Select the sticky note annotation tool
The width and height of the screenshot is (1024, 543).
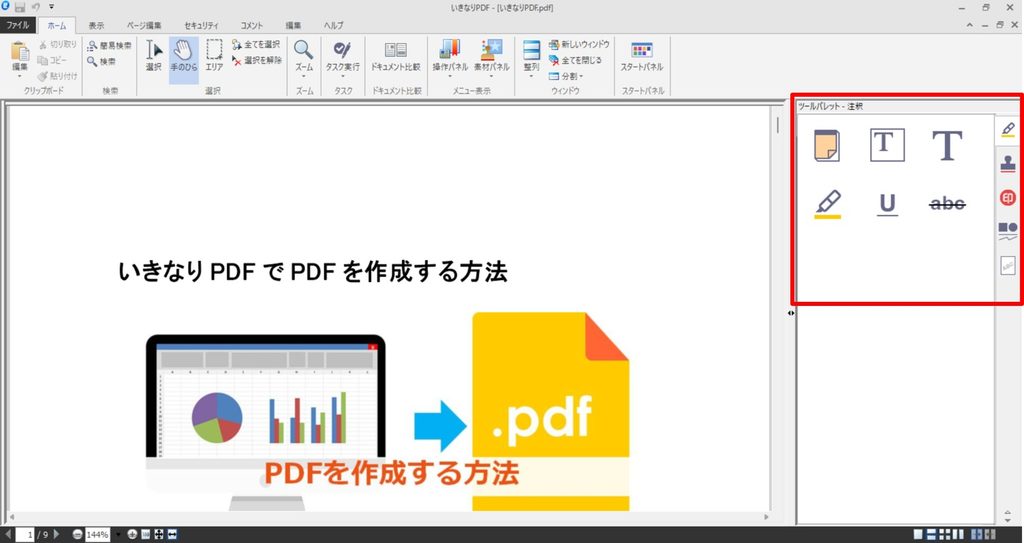(x=827, y=145)
